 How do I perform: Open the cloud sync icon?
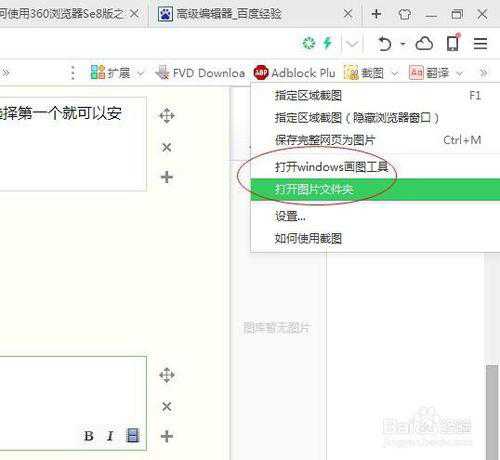(424, 43)
